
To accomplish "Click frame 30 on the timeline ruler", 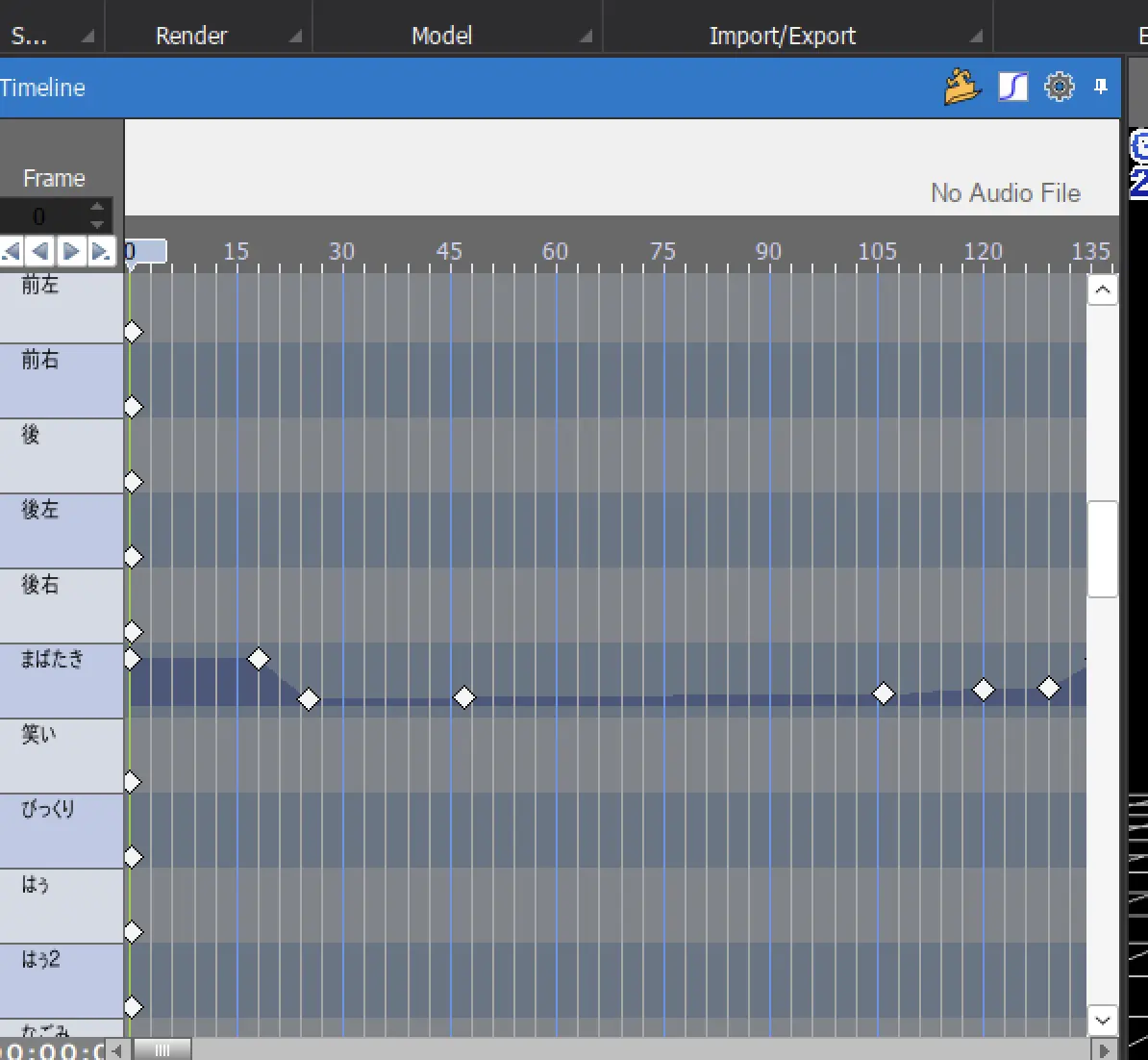I will point(342,252).
